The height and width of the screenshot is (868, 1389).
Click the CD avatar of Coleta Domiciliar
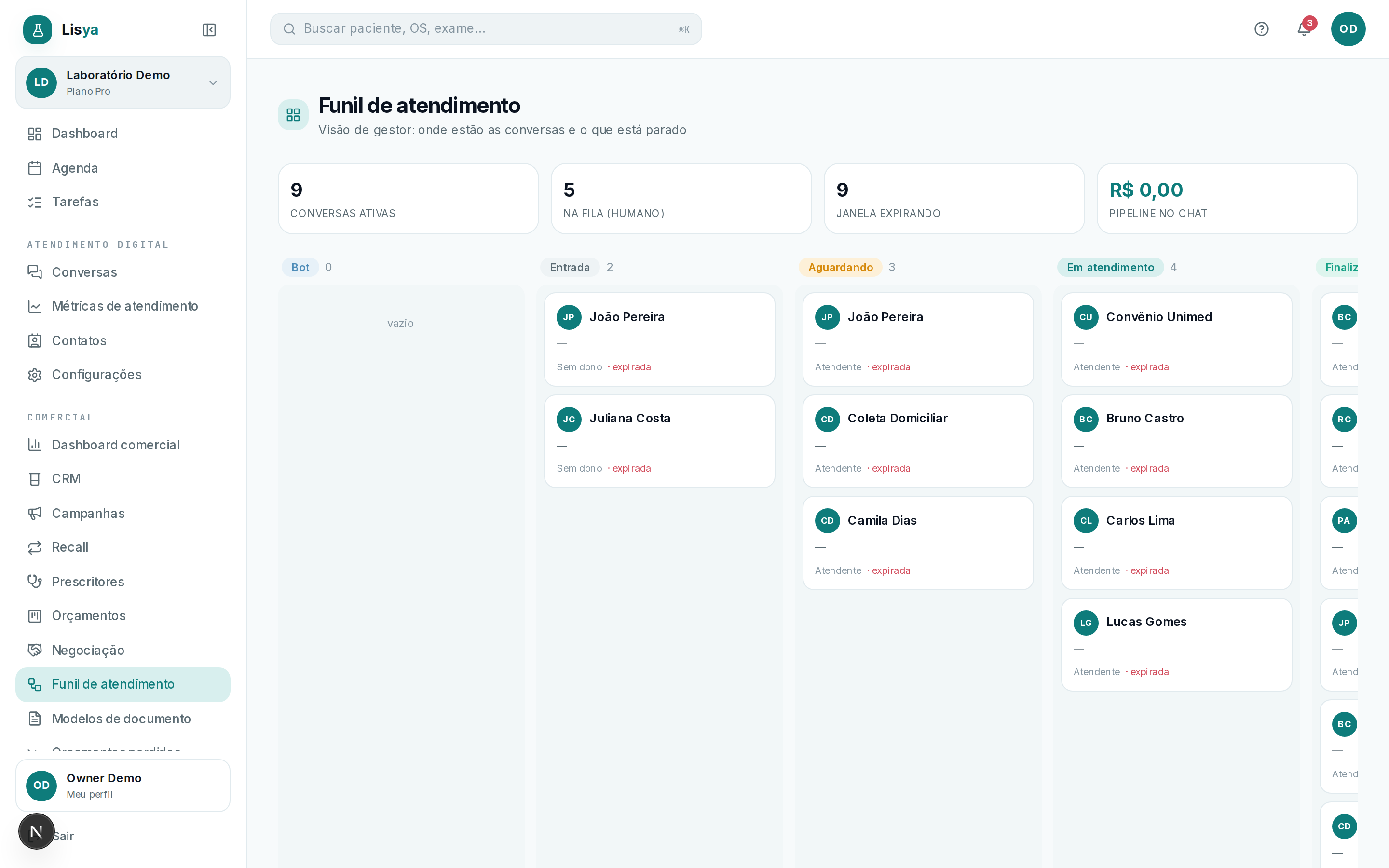click(x=827, y=419)
